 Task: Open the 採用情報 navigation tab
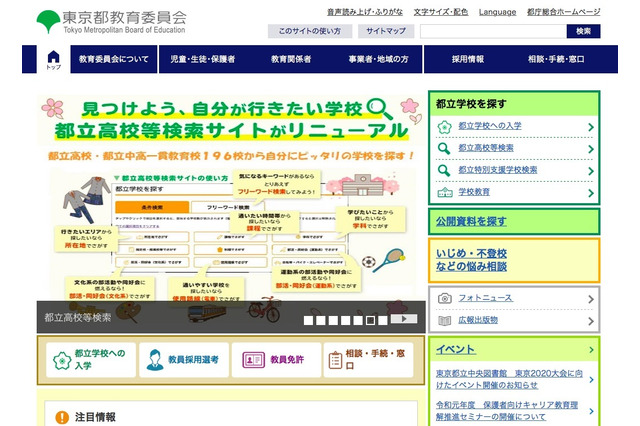tap(467, 60)
